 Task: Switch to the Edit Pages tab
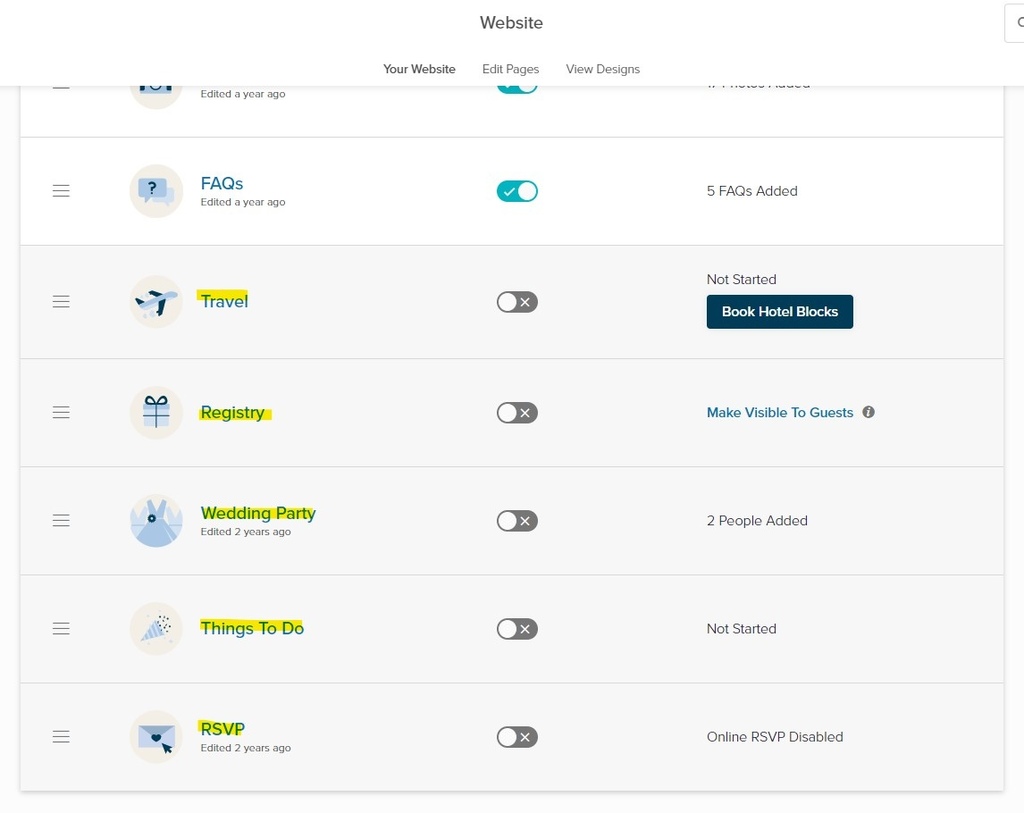click(510, 69)
